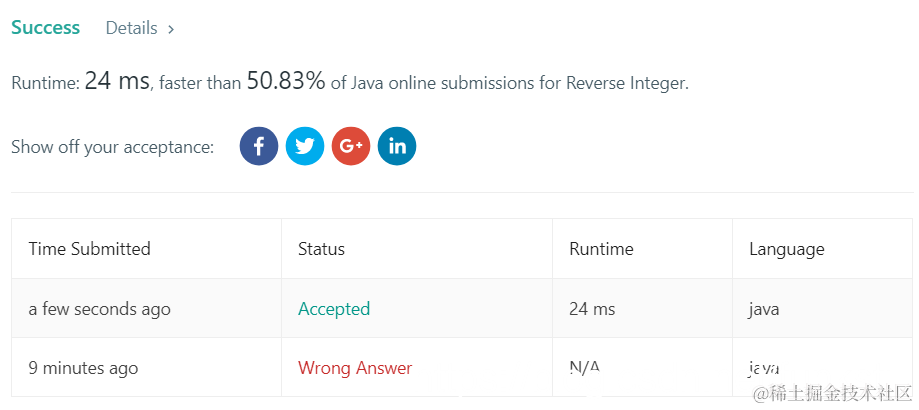Image resolution: width=919 pixels, height=410 pixels.
Task: Click the Success heading
Action: pos(45,28)
